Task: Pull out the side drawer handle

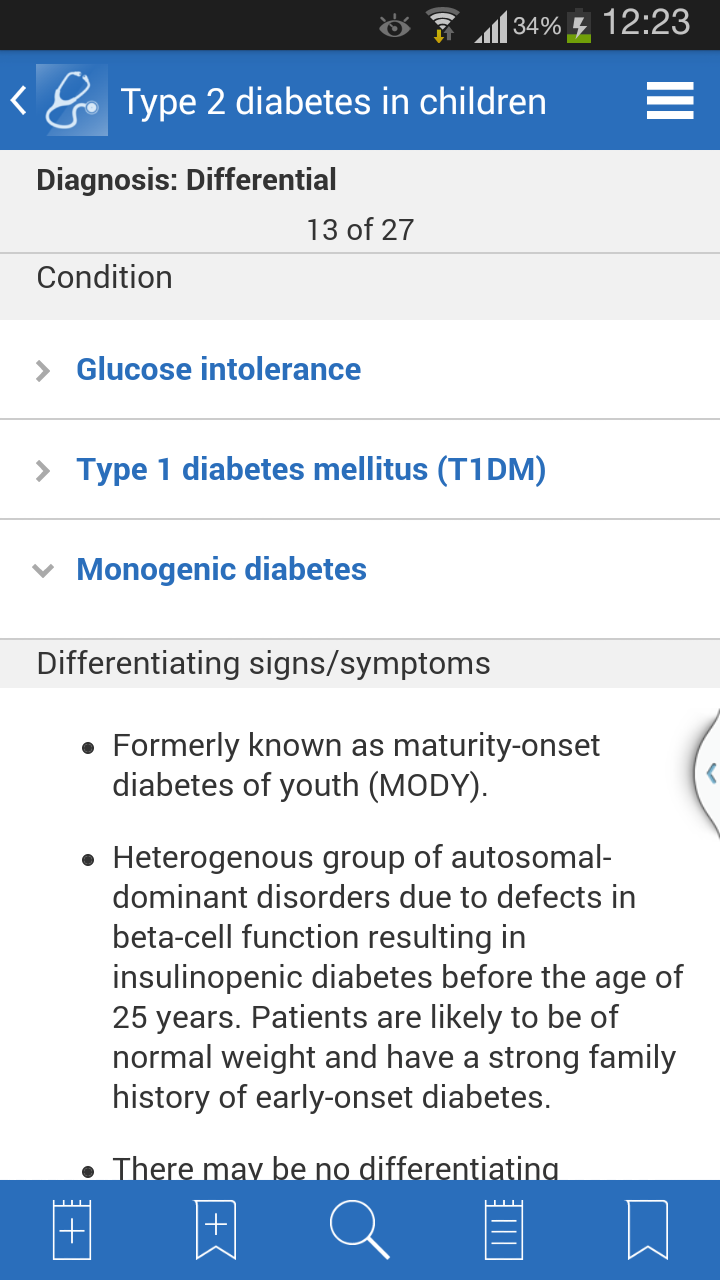Action: [708, 772]
